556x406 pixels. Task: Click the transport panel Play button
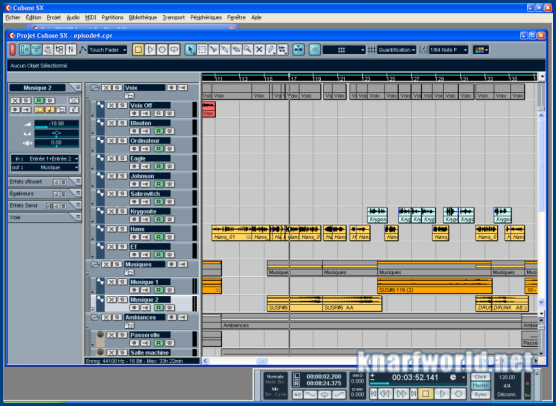coord(442,394)
